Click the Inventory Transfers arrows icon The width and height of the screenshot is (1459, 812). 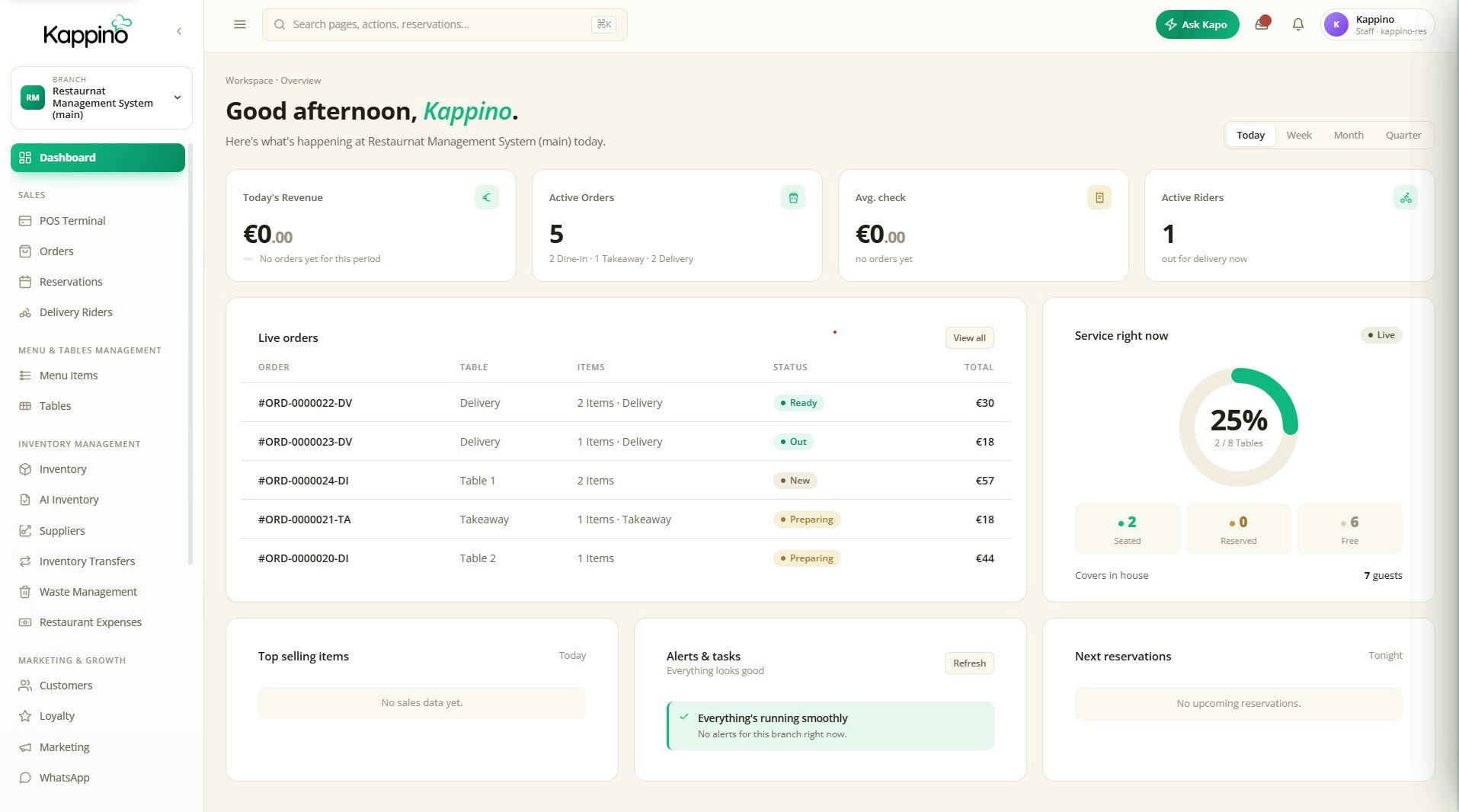[x=25, y=561]
